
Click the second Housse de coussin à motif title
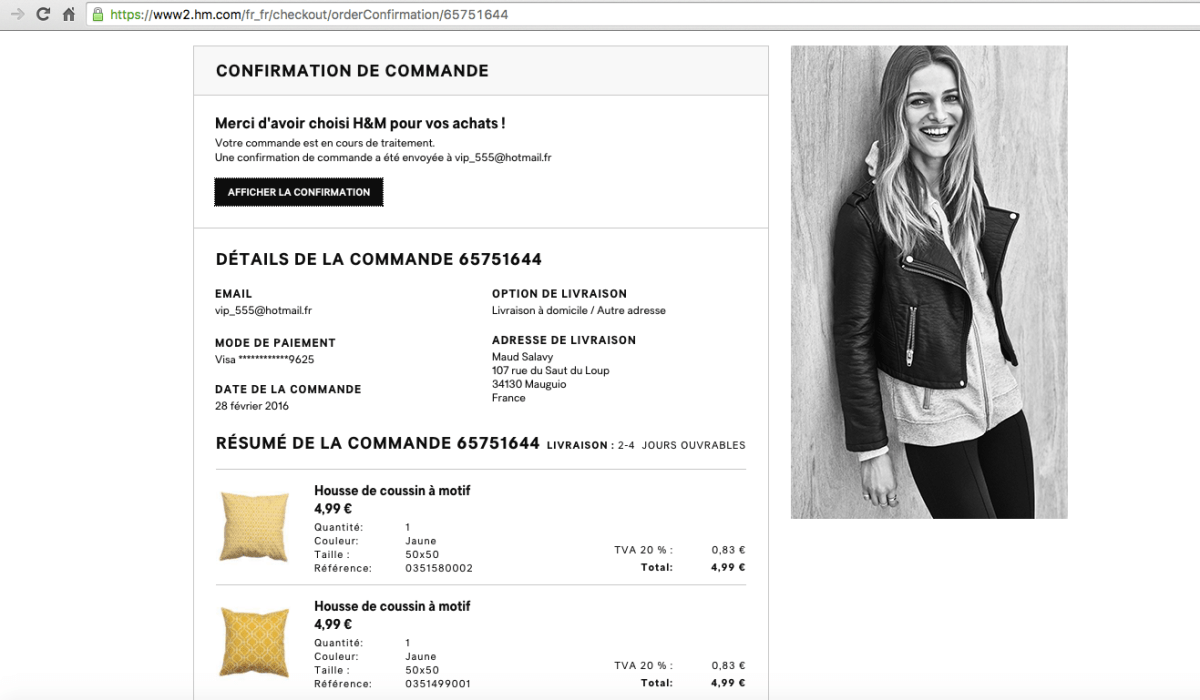click(x=391, y=606)
